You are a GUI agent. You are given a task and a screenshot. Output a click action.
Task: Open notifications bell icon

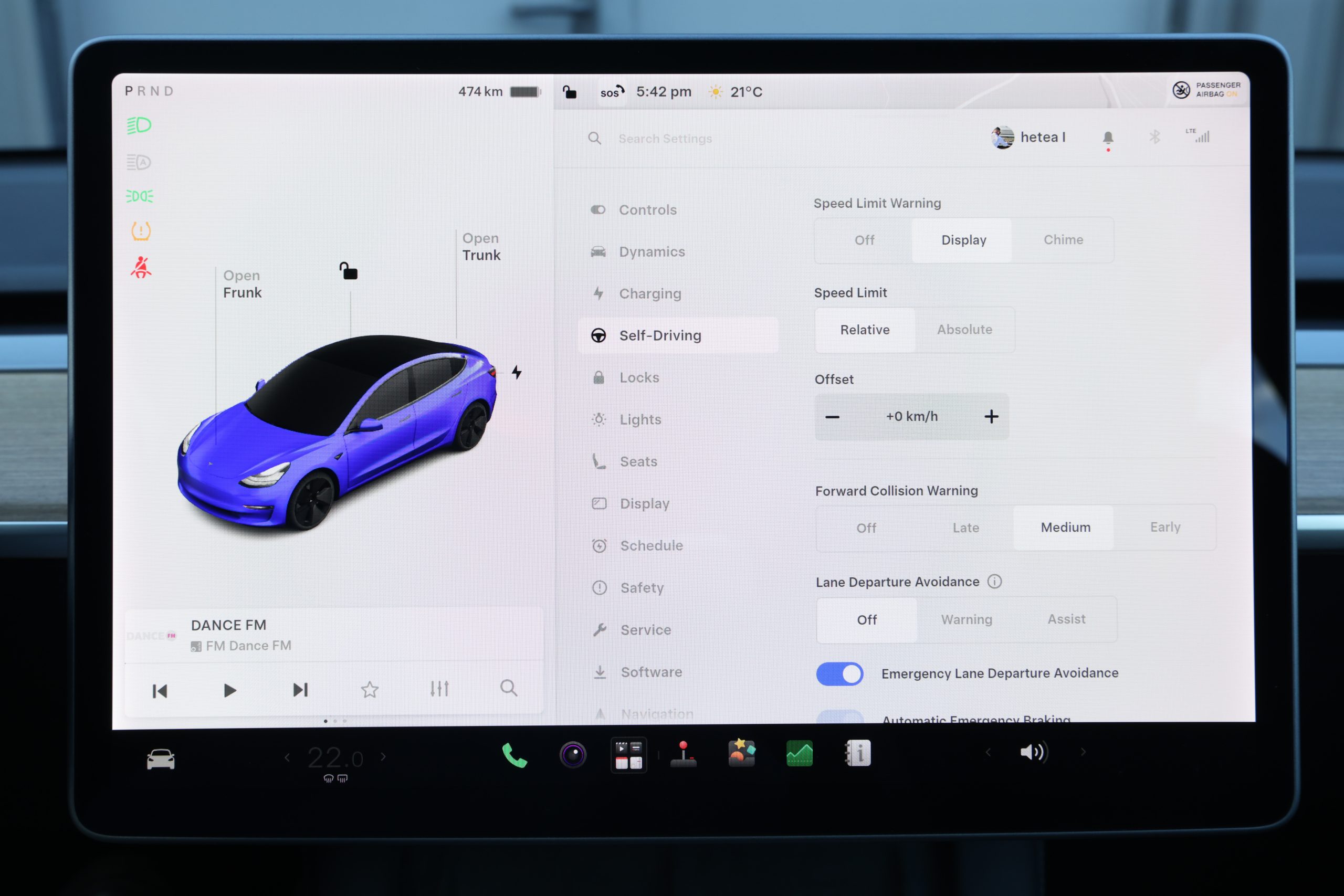pos(1108,138)
